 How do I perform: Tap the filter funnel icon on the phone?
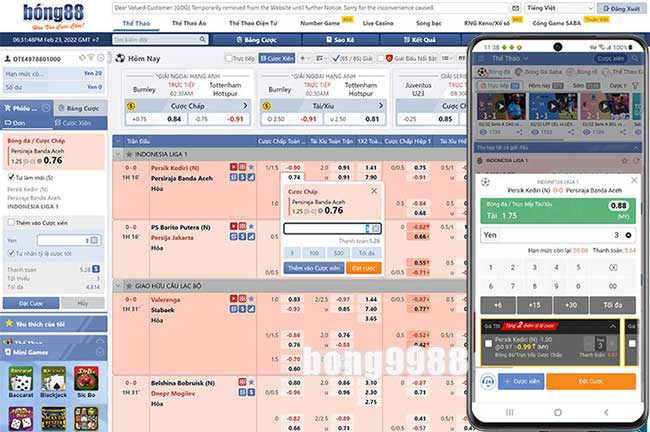[x=635, y=85]
